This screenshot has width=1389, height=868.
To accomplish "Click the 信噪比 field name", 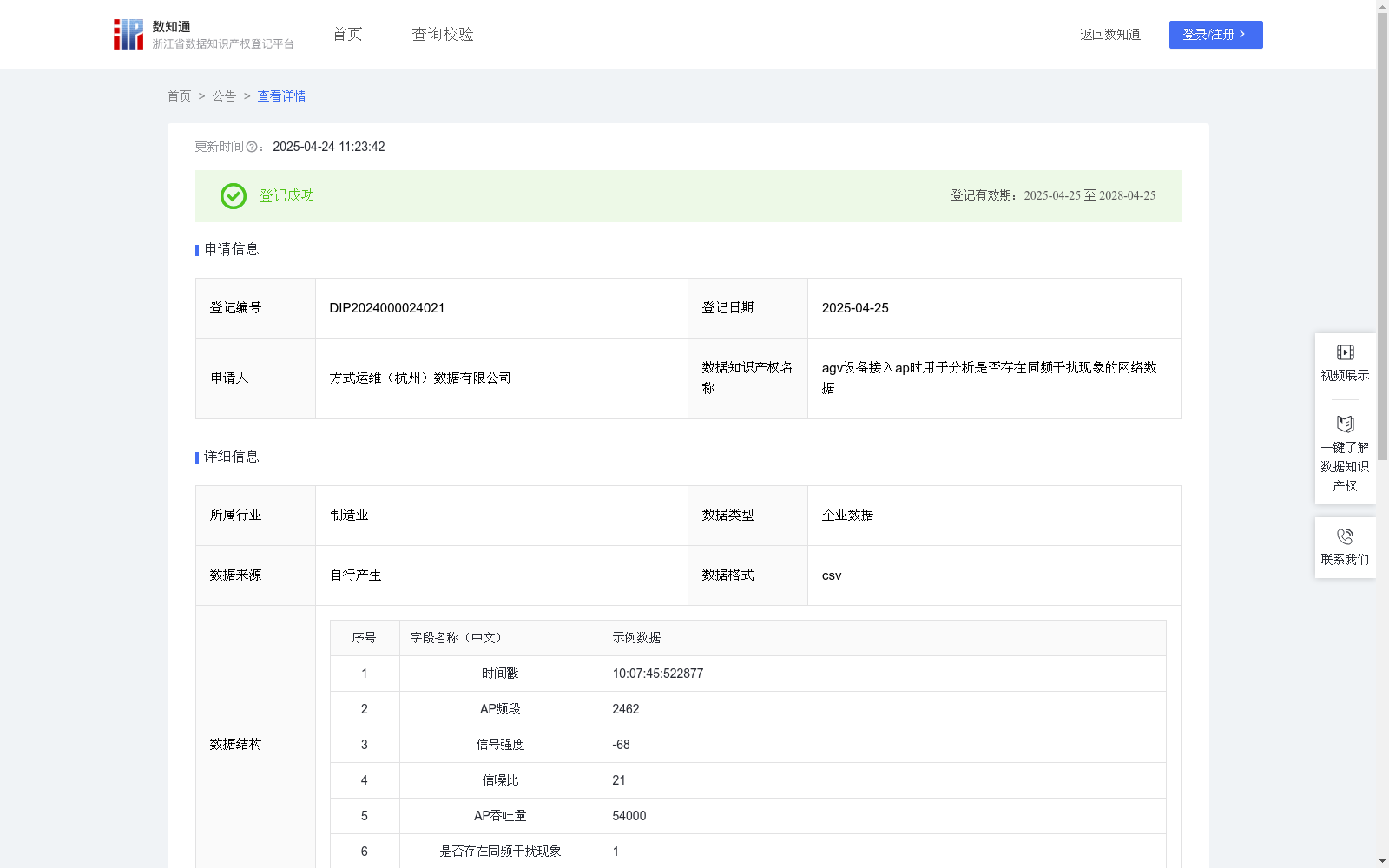I will point(500,780).
